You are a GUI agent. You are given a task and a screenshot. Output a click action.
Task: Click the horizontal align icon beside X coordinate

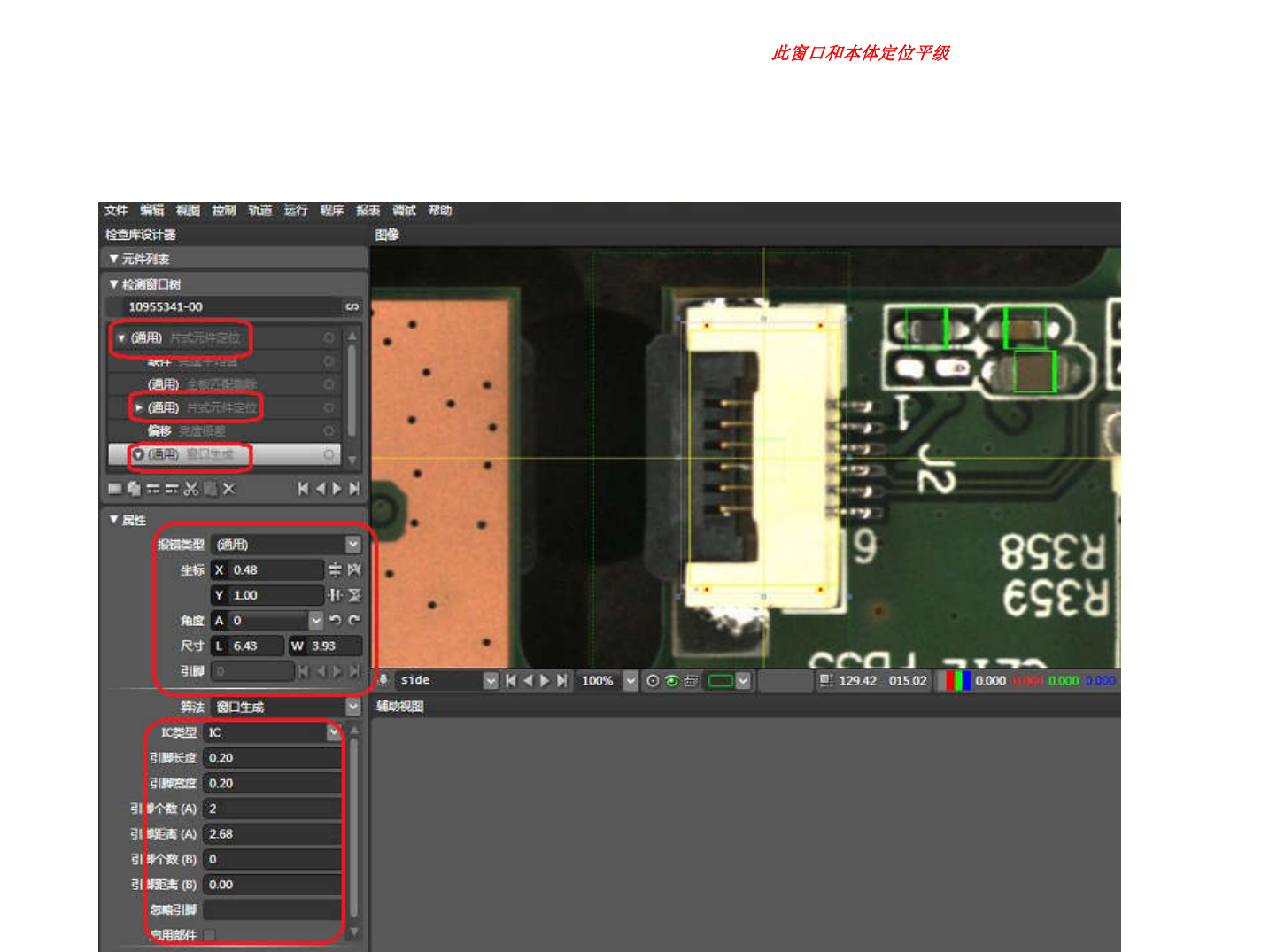[x=335, y=569]
